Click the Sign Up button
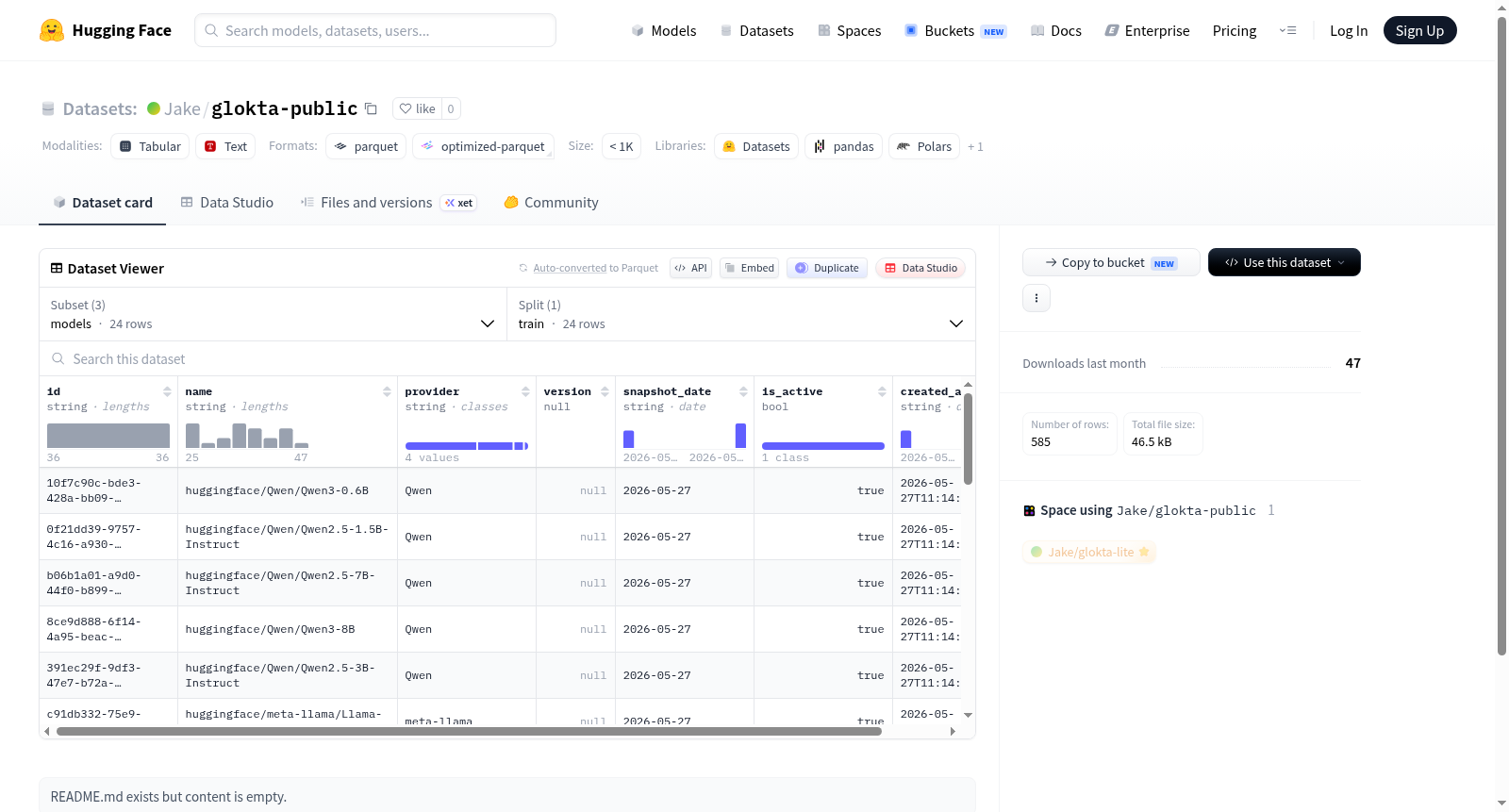This screenshot has width=1509, height=812. (x=1419, y=30)
